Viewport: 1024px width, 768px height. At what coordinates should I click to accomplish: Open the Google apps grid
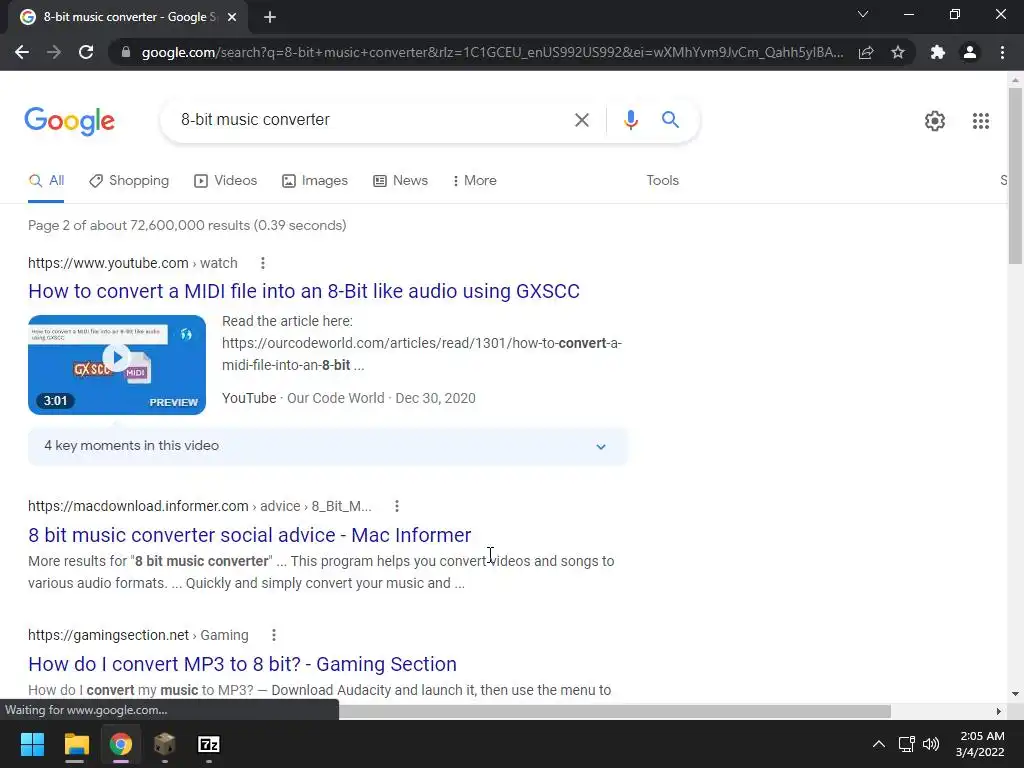[x=980, y=121]
